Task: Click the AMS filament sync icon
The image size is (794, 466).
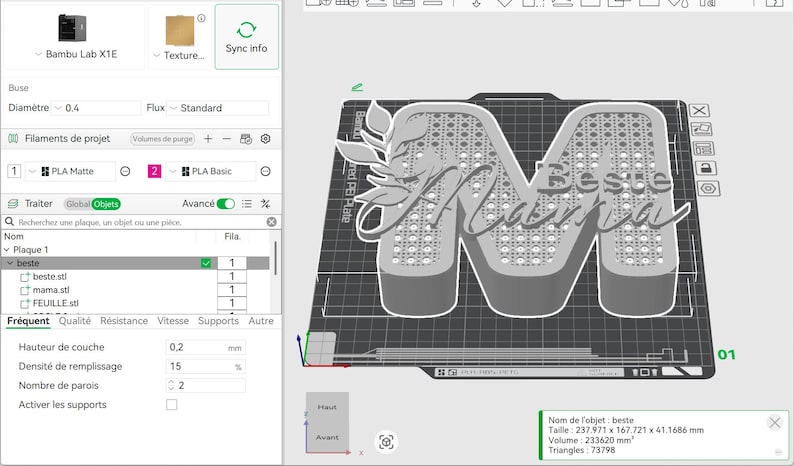Action: point(246,139)
